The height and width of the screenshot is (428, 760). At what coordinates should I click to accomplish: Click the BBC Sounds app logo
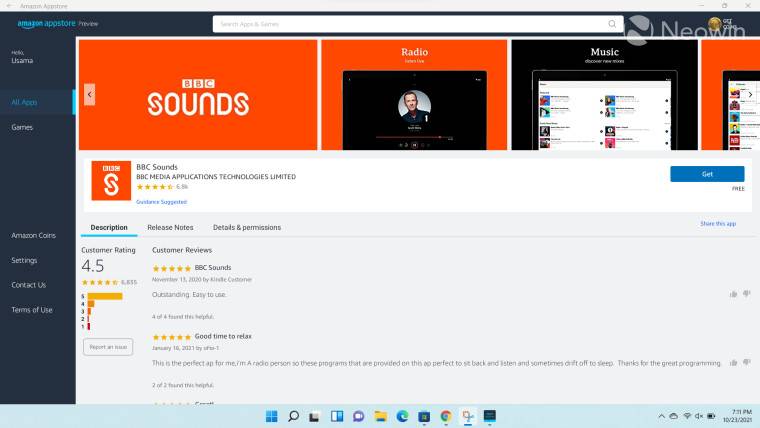(x=111, y=181)
